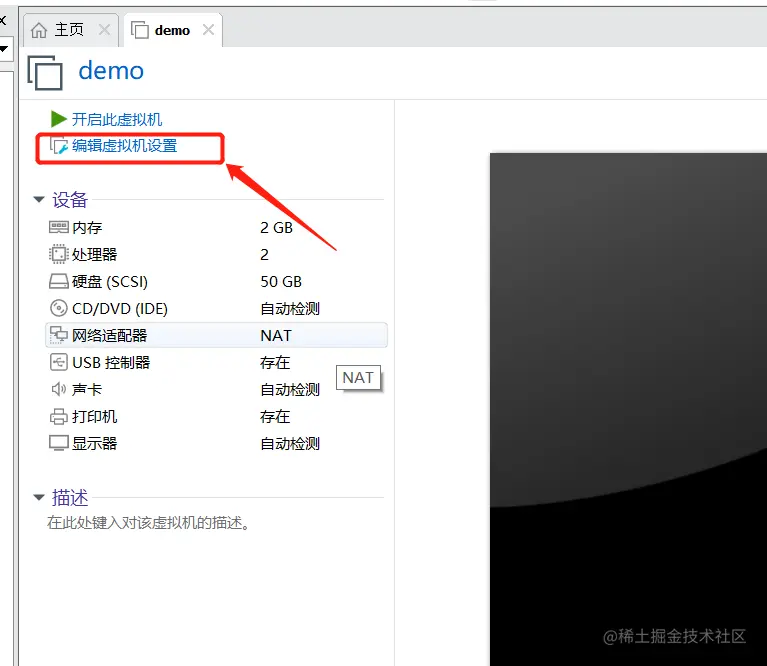The image size is (767, 666).
Task: Click the 2 GB memory value
Action: (276, 227)
